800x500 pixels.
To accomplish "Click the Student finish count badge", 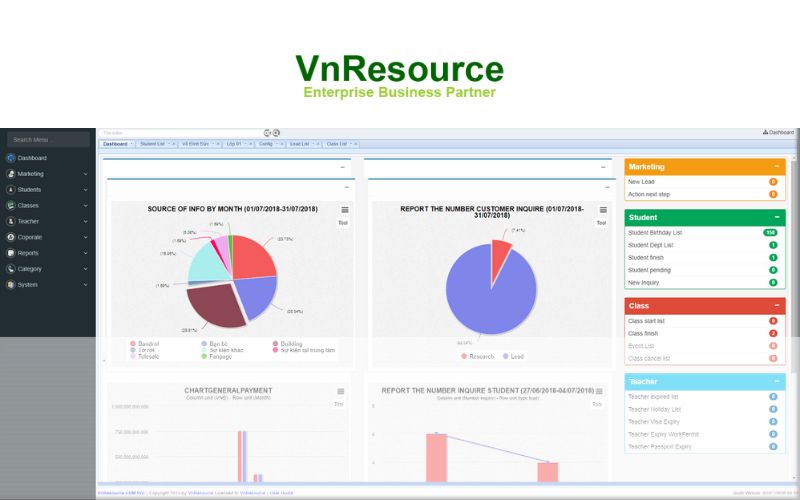I will point(773,258).
